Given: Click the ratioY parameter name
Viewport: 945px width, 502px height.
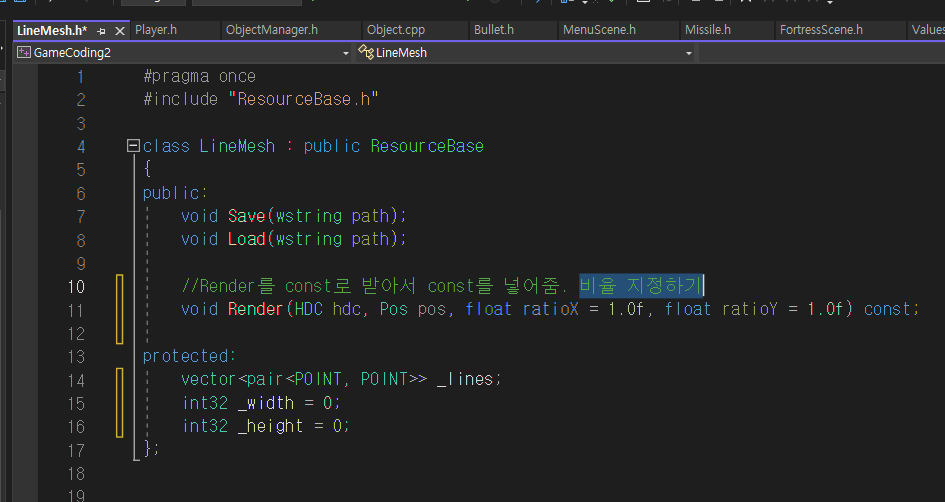Looking at the screenshot, I should (750, 309).
